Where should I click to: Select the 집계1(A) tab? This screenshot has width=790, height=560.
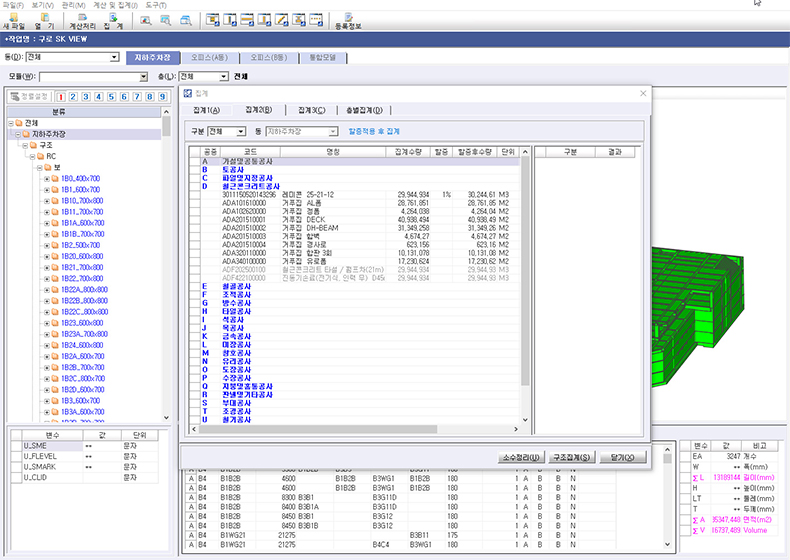pyautogui.click(x=207, y=110)
